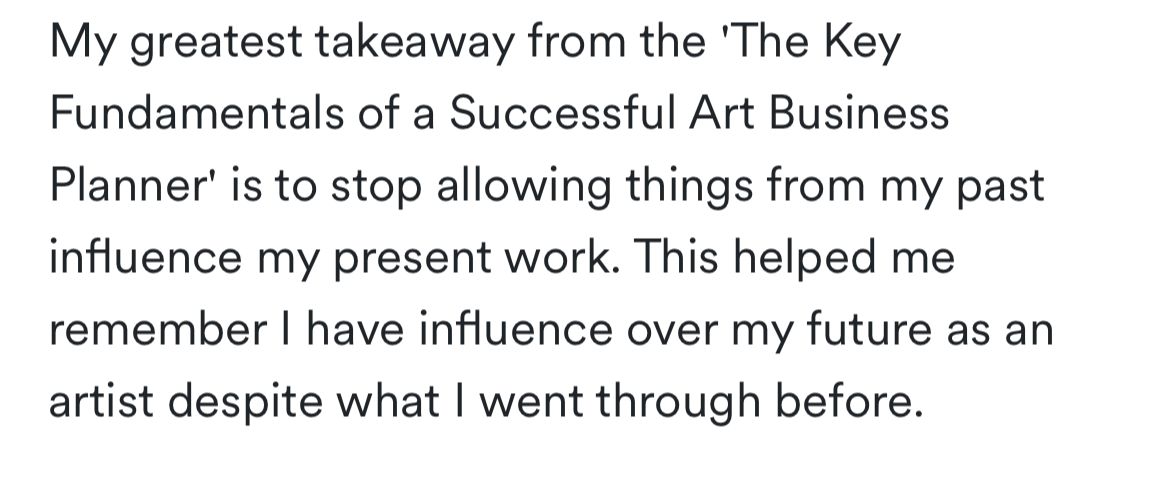
Task: Click the word "remember"
Action: click(x=157, y=331)
